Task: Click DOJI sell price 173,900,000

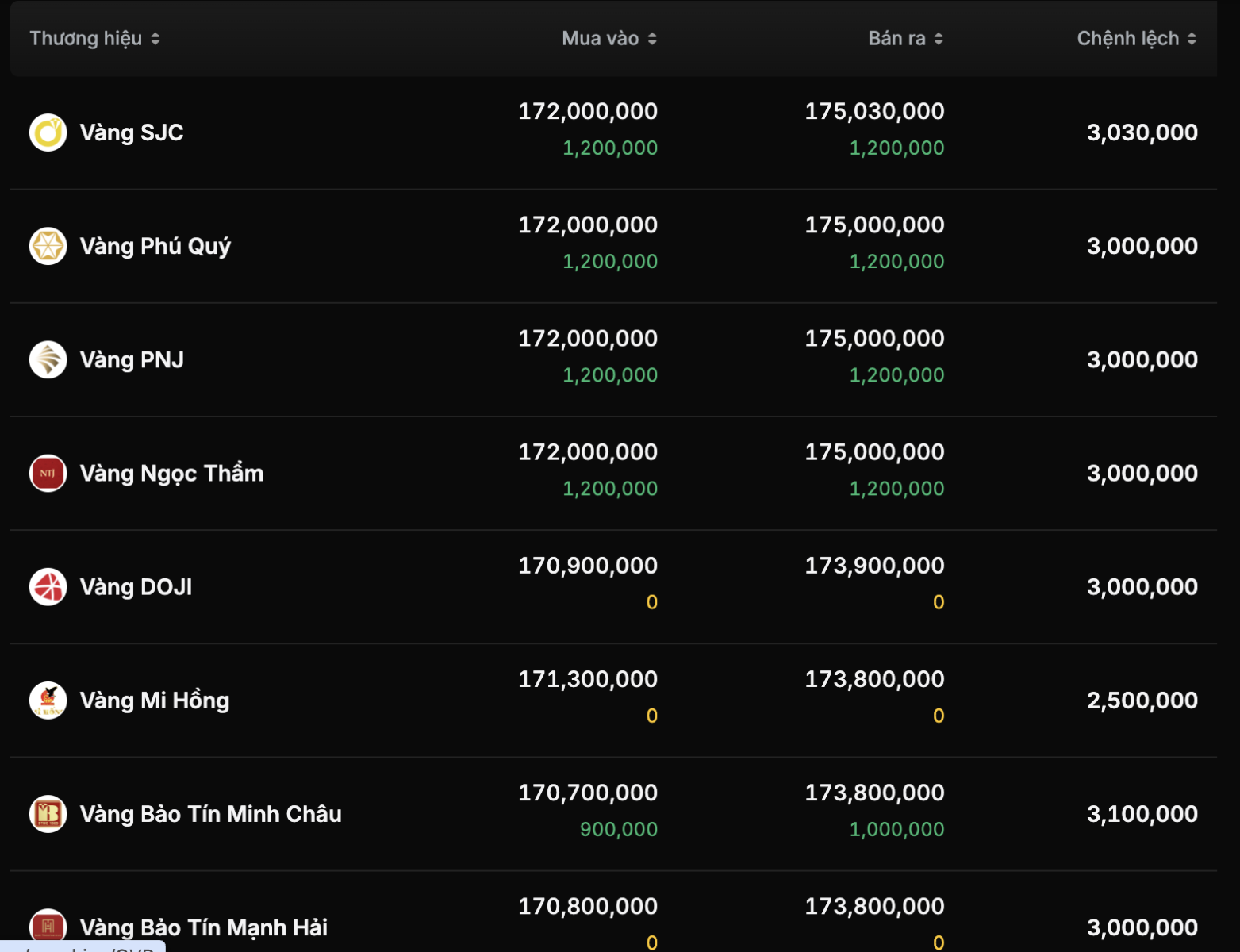Action: tap(874, 566)
